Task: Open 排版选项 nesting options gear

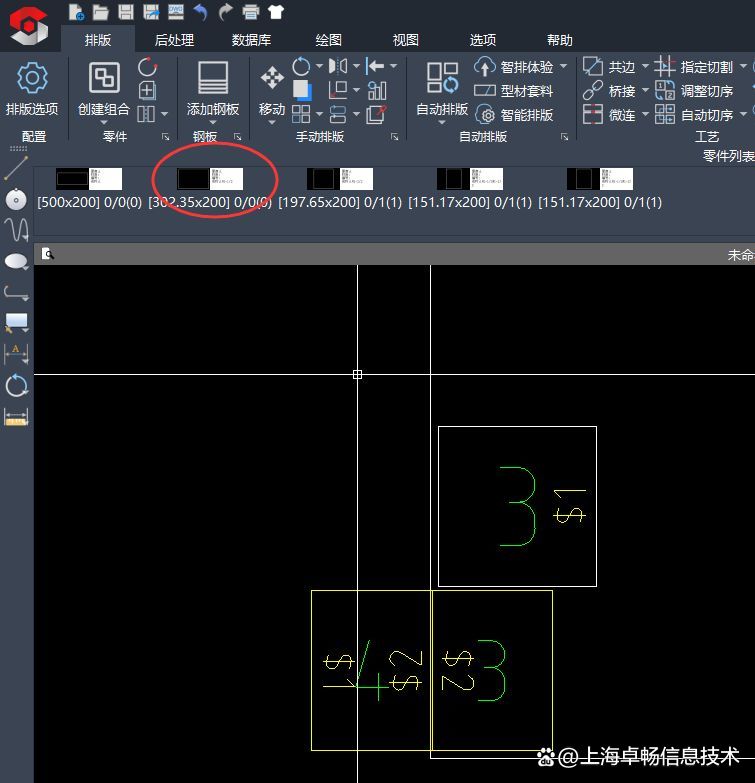Action: 32,78
